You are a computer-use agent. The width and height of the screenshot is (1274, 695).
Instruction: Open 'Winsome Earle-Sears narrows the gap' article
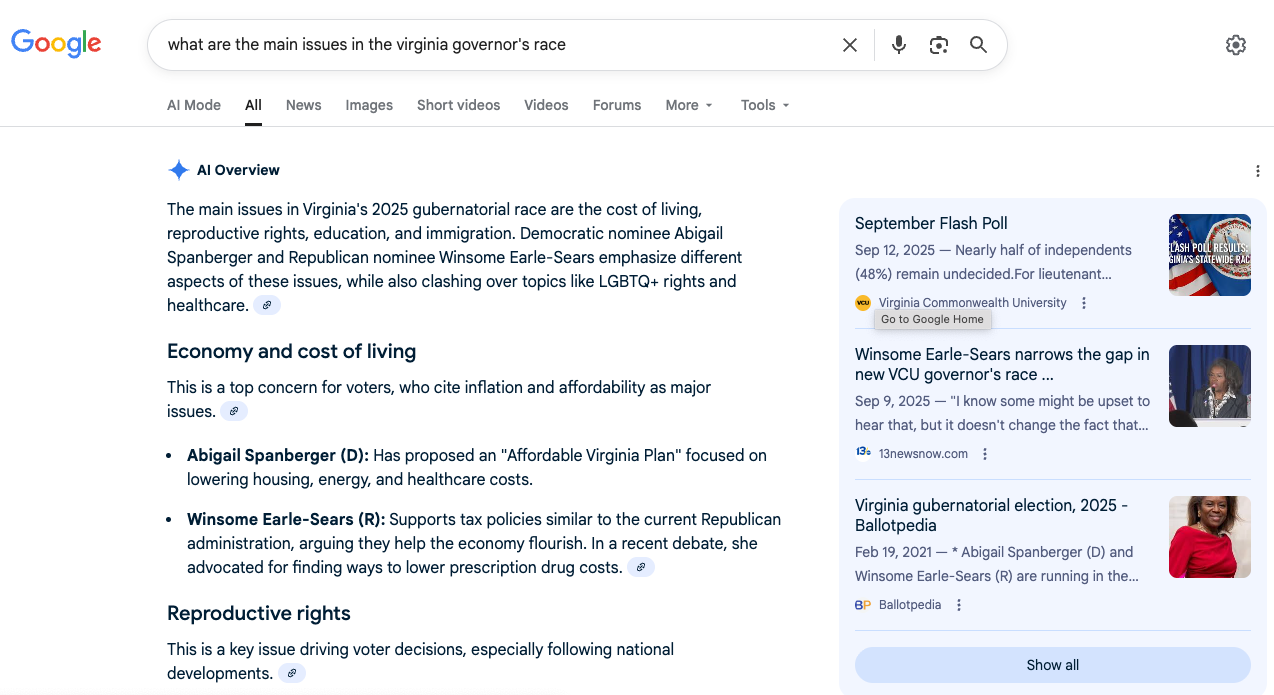1002,365
